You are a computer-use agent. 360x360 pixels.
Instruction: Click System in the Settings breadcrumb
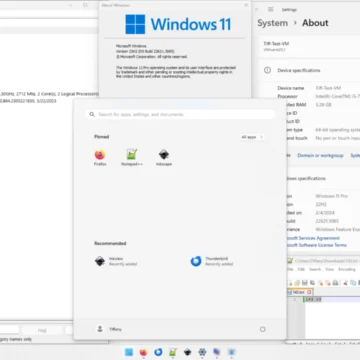coord(272,23)
